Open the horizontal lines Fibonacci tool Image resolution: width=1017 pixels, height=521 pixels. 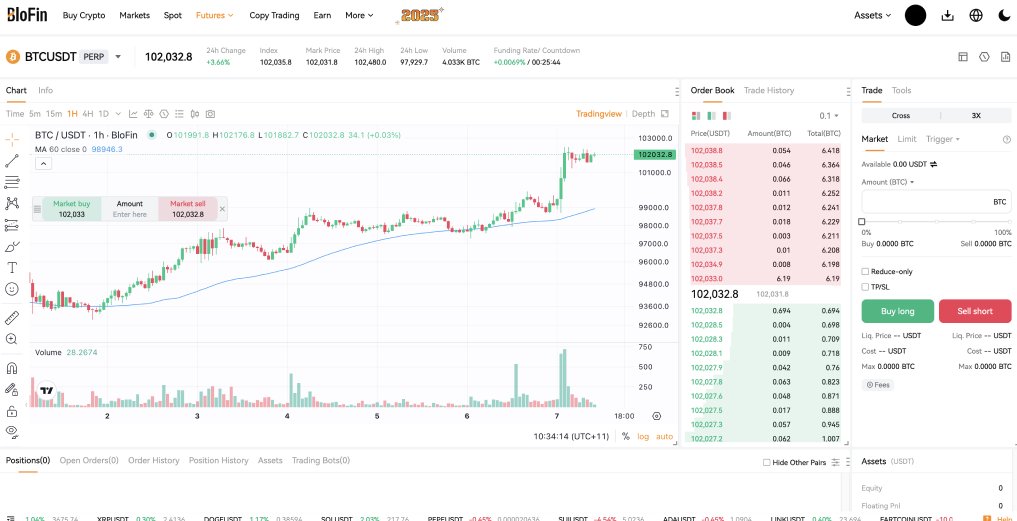[x=11, y=182]
